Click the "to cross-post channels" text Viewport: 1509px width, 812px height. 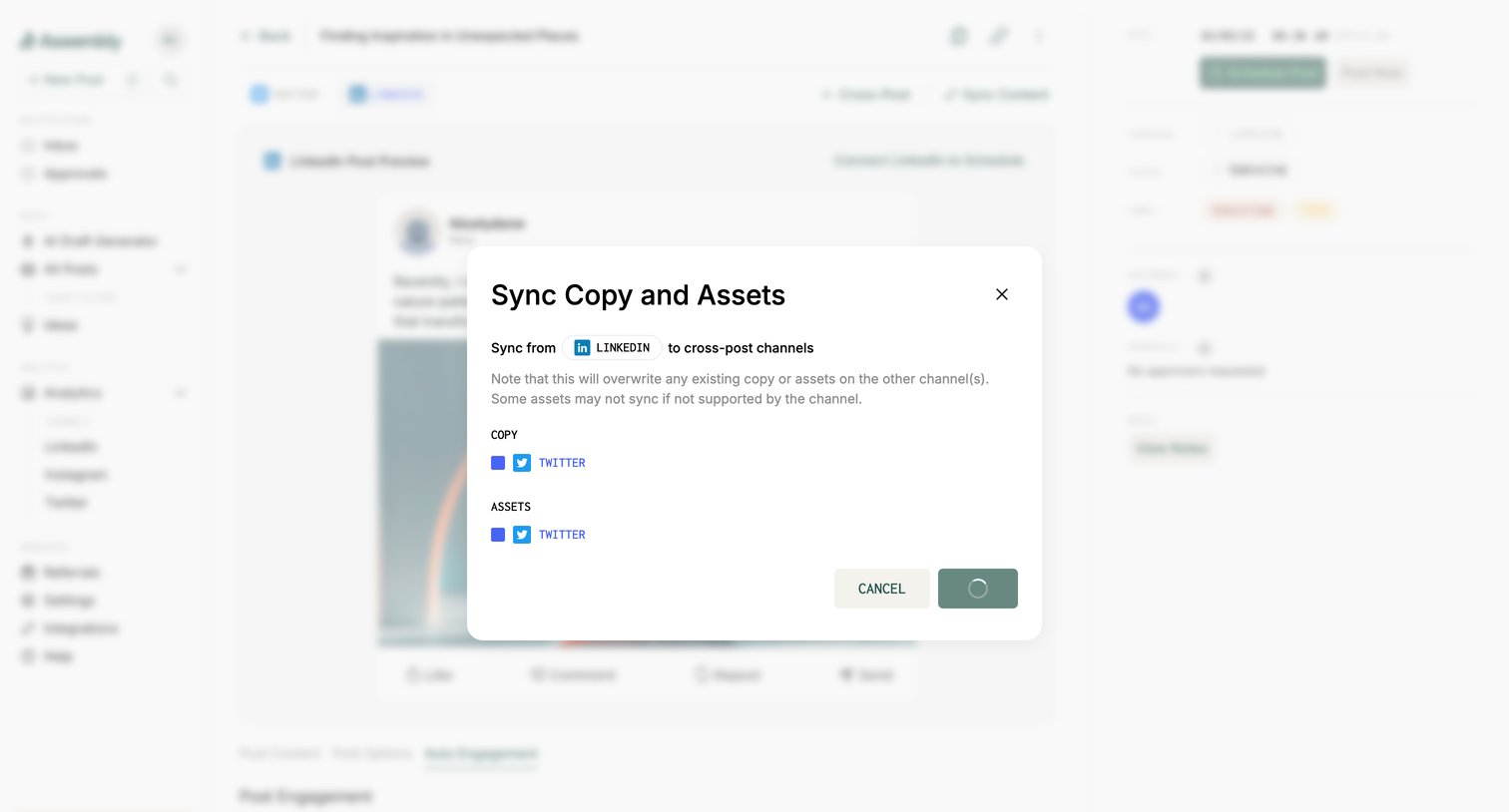741,348
